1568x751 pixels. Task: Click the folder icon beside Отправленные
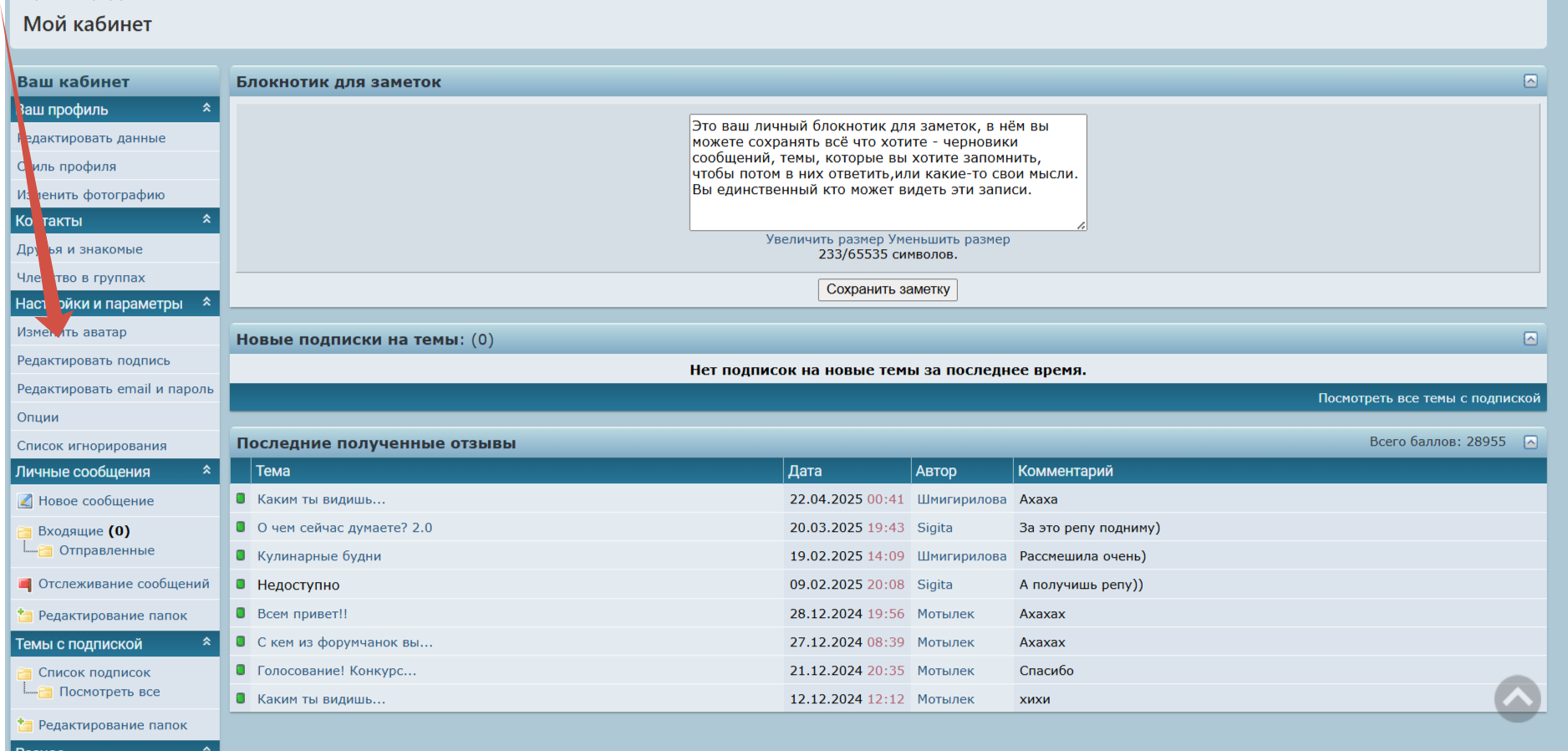point(45,550)
